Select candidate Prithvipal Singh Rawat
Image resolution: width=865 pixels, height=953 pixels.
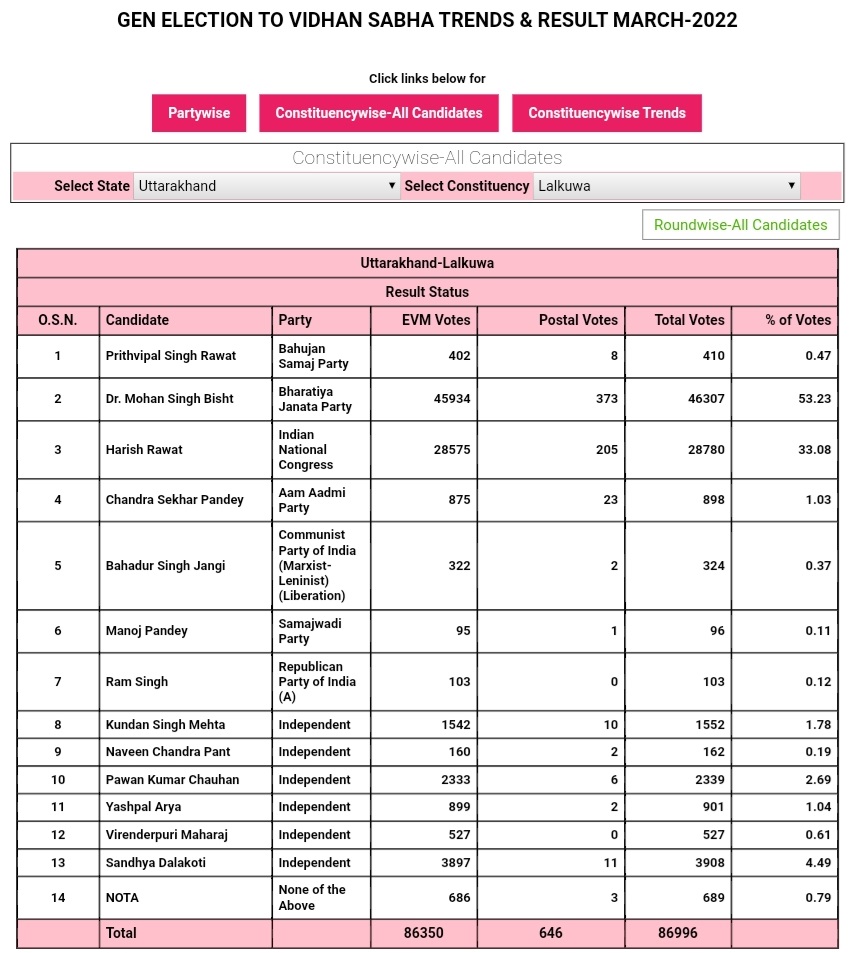coord(171,356)
